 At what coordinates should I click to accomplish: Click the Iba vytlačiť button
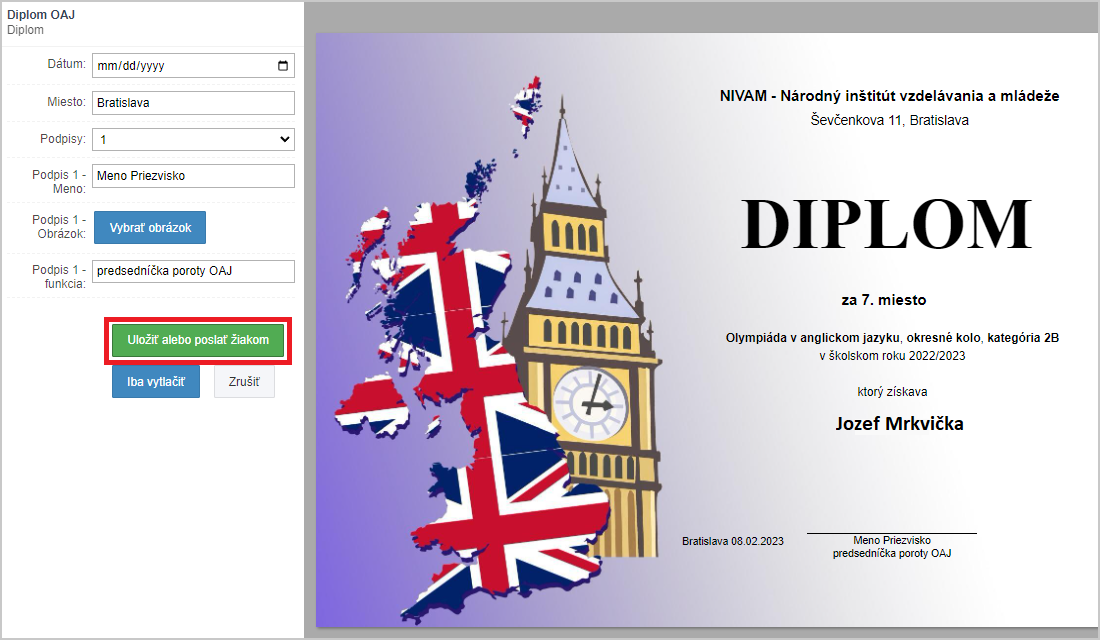tap(156, 382)
